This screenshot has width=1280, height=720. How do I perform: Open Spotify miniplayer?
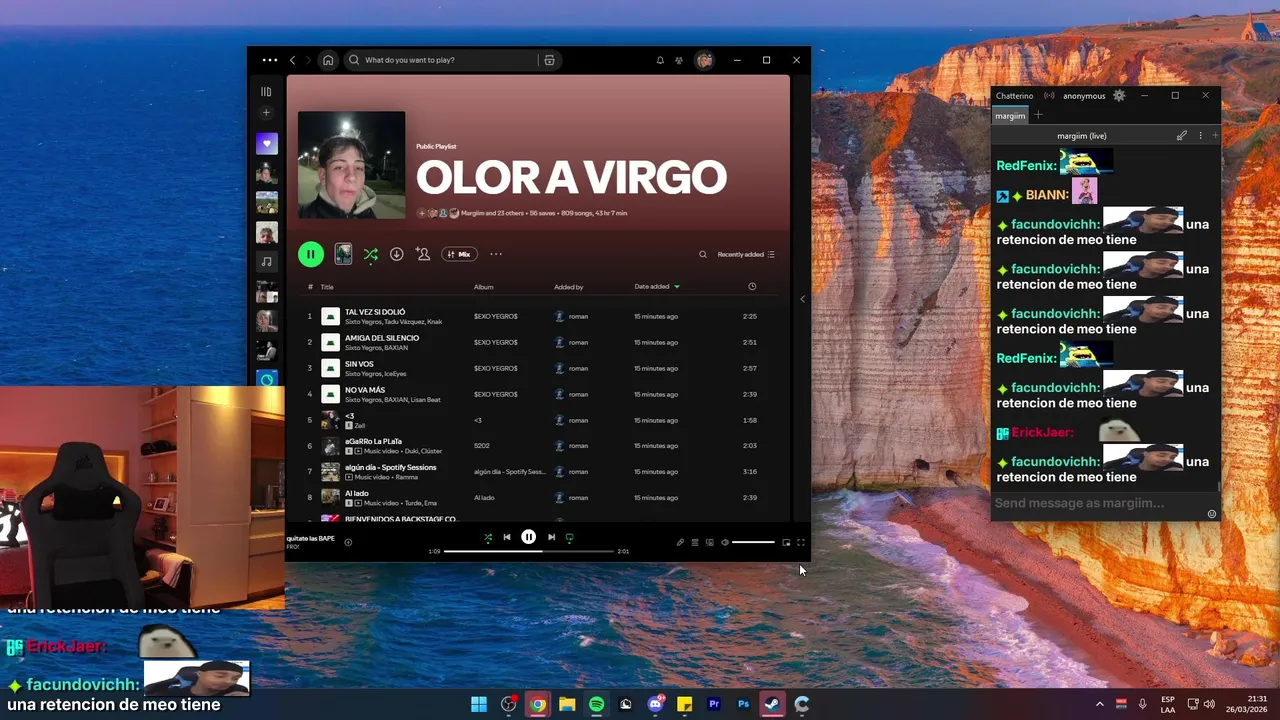point(786,542)
